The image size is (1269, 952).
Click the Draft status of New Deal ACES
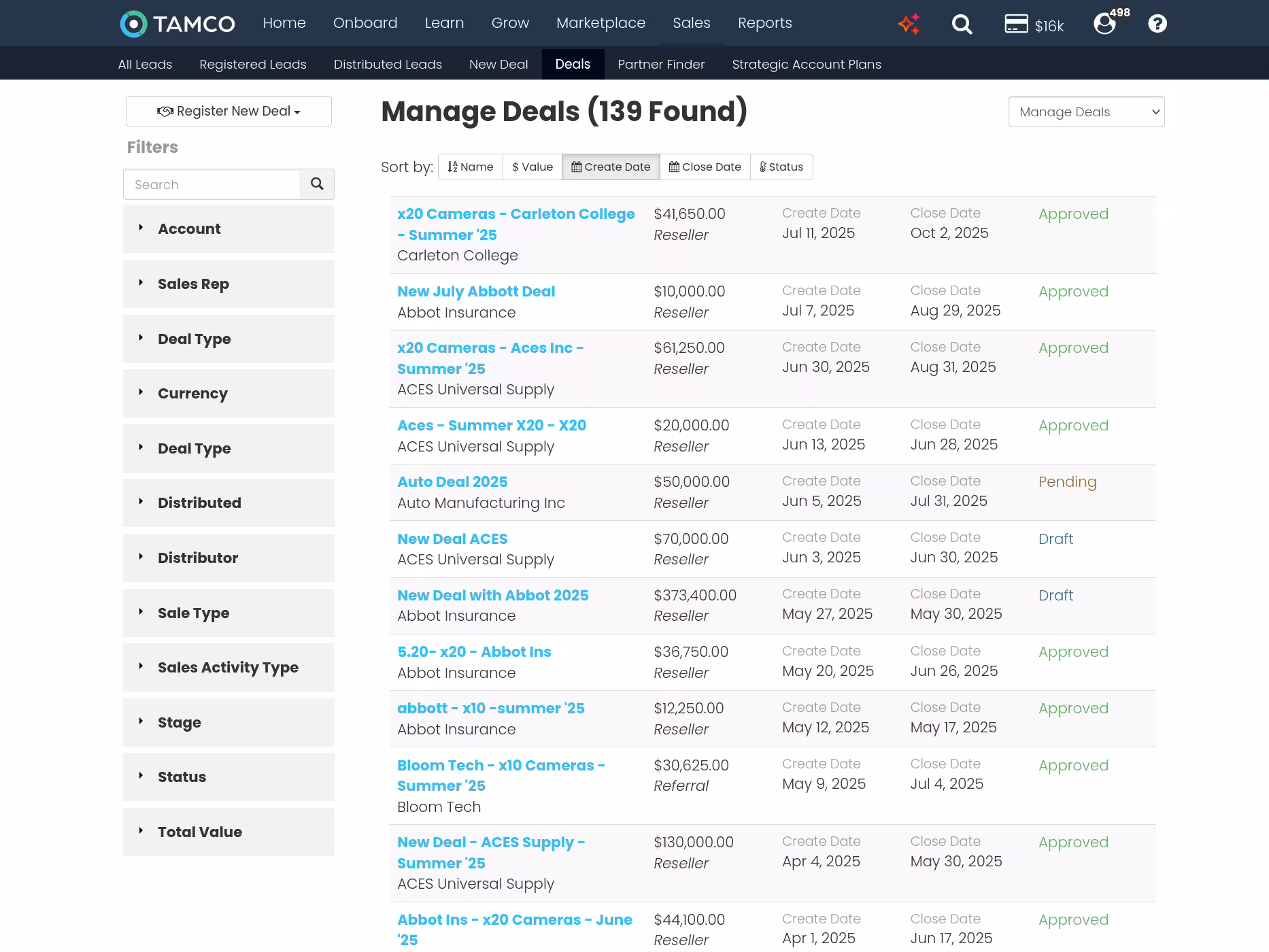[x=1055, y=539]
